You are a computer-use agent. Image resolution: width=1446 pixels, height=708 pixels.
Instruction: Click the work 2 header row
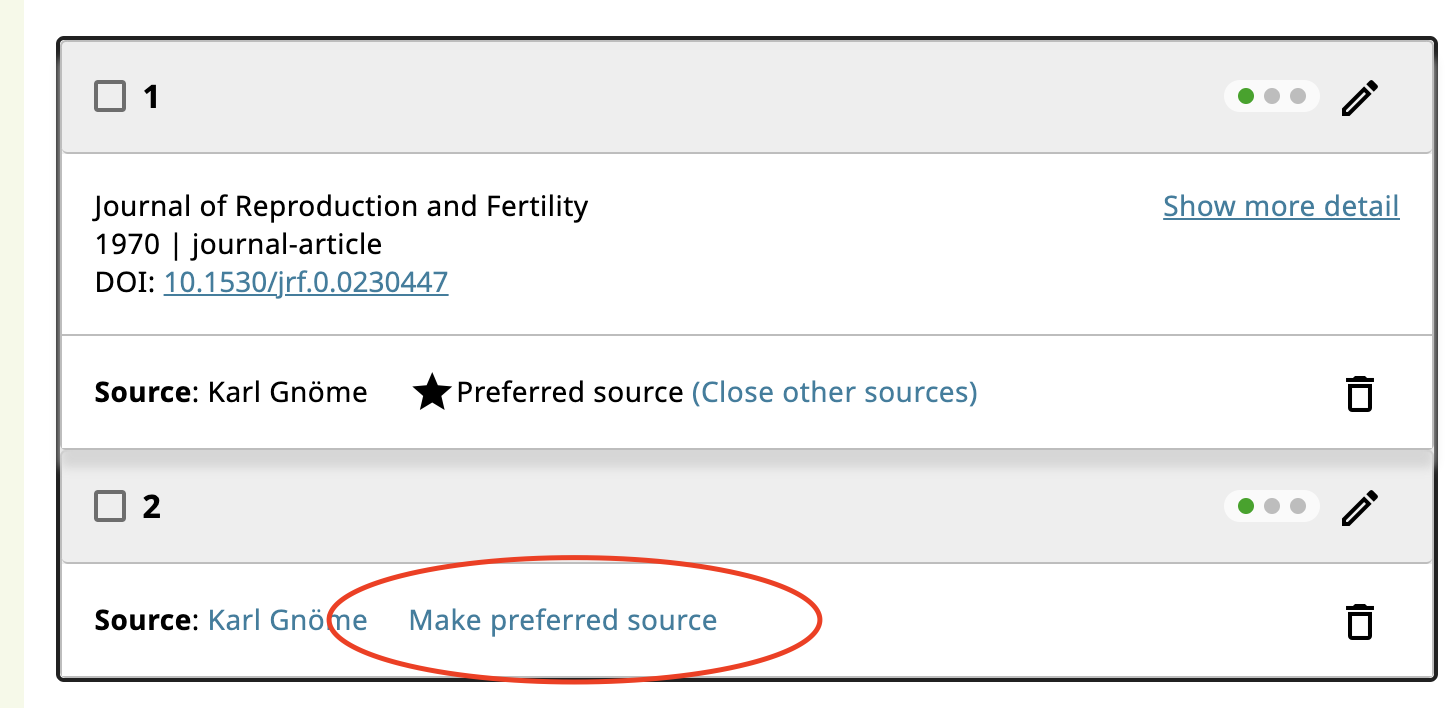tap(700, 506)
